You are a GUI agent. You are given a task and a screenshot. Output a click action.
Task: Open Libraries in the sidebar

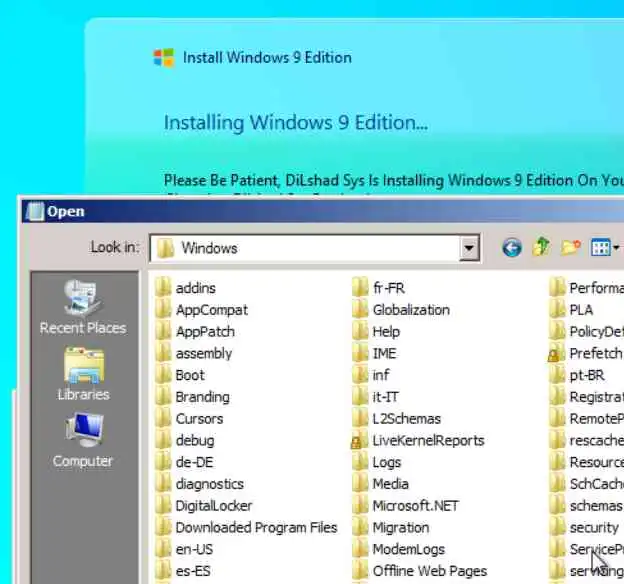83,374
